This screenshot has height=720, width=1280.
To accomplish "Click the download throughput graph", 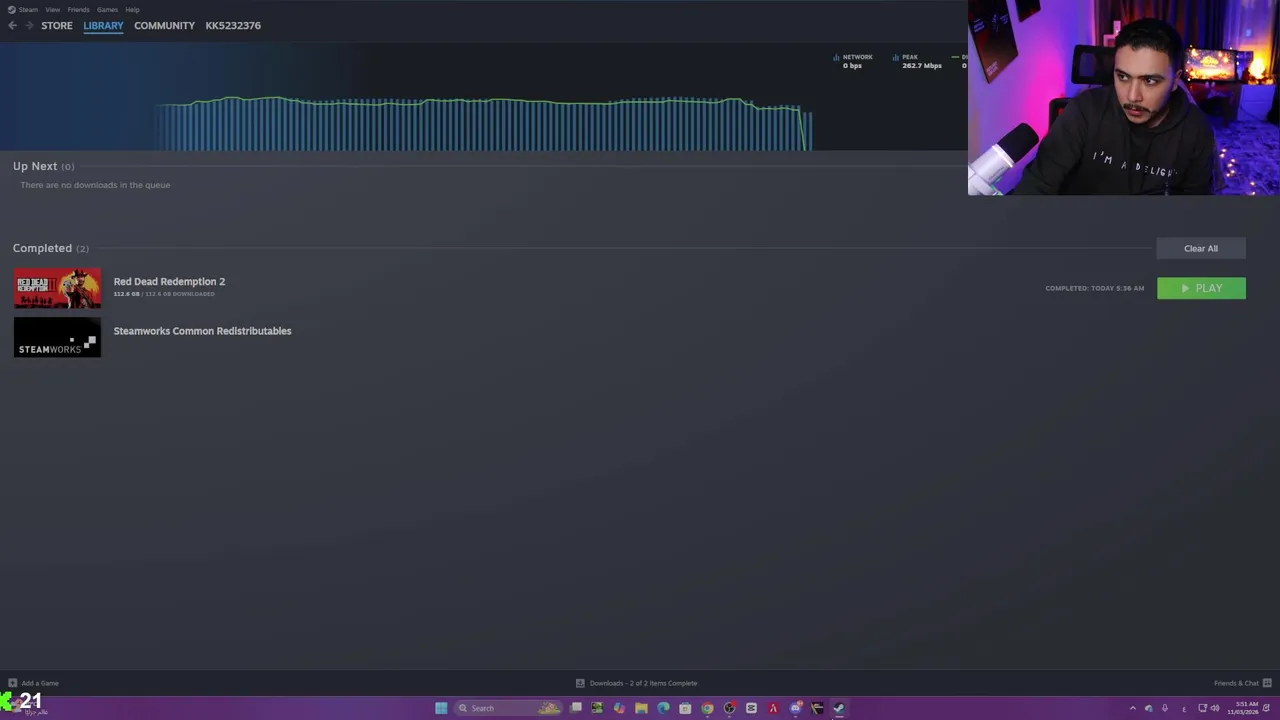I will tap(483, 123).
